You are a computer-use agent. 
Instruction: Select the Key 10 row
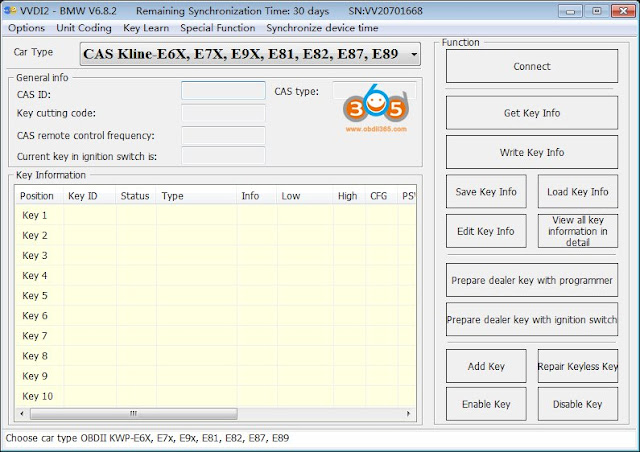[216, 396]
